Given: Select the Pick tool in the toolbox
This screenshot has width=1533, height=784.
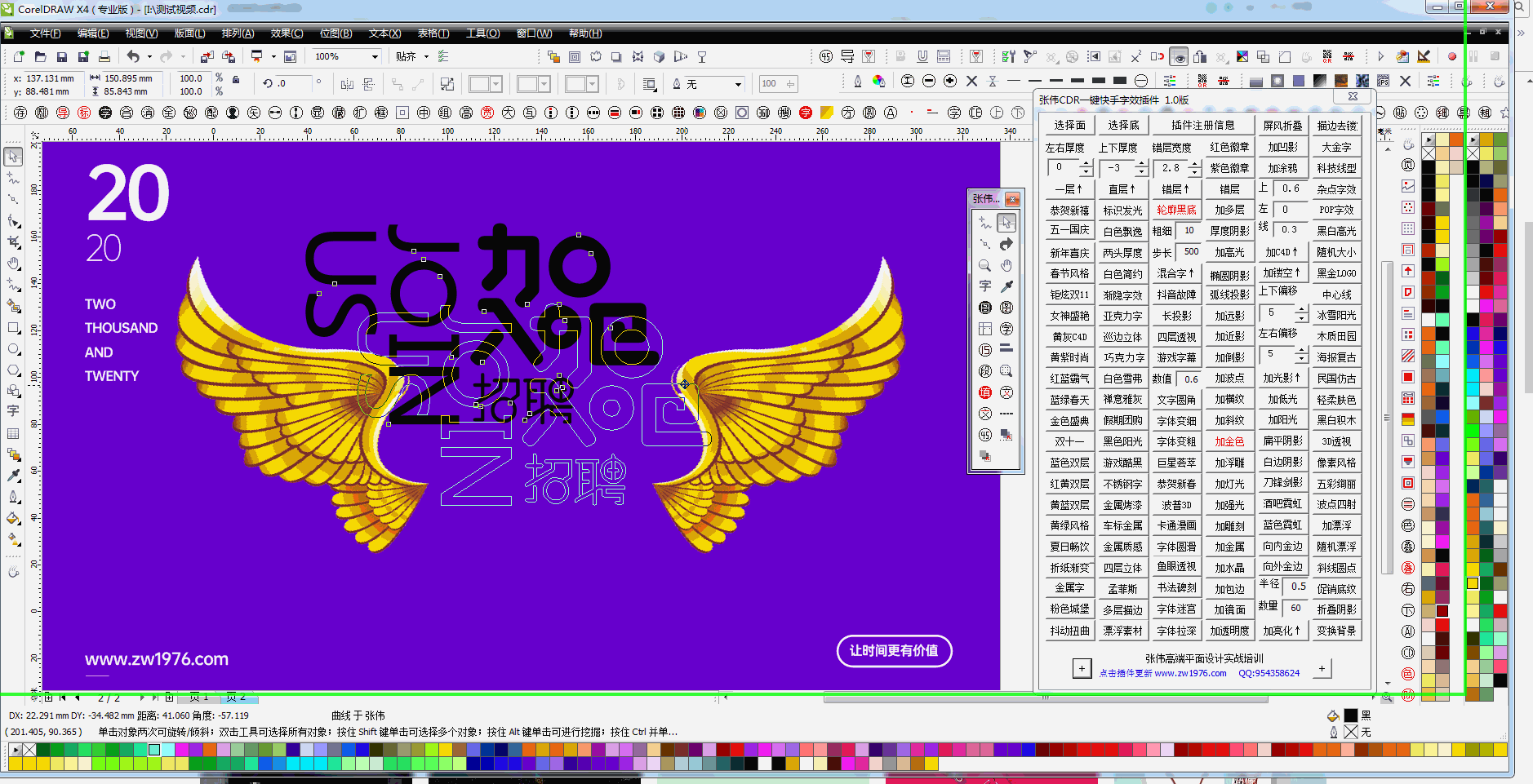Looking at the screenshot, I should click(13, 157).
